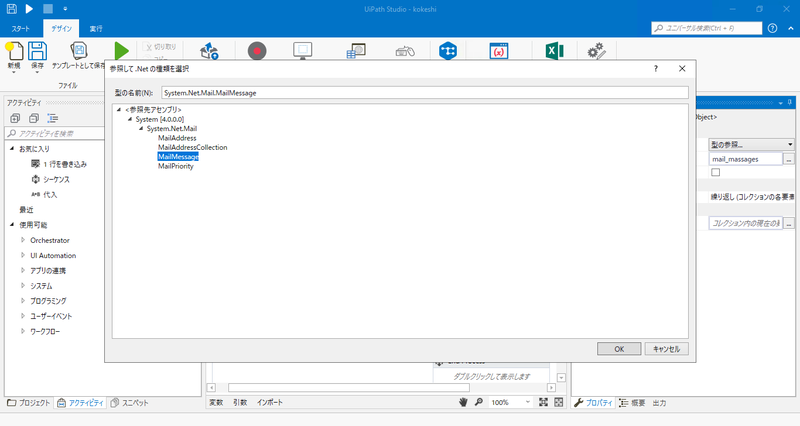The width and height of the screenshot is (800, 426).
Task: Collapse the System [4.0.0.0] tree node
Action: coord(130,119)
